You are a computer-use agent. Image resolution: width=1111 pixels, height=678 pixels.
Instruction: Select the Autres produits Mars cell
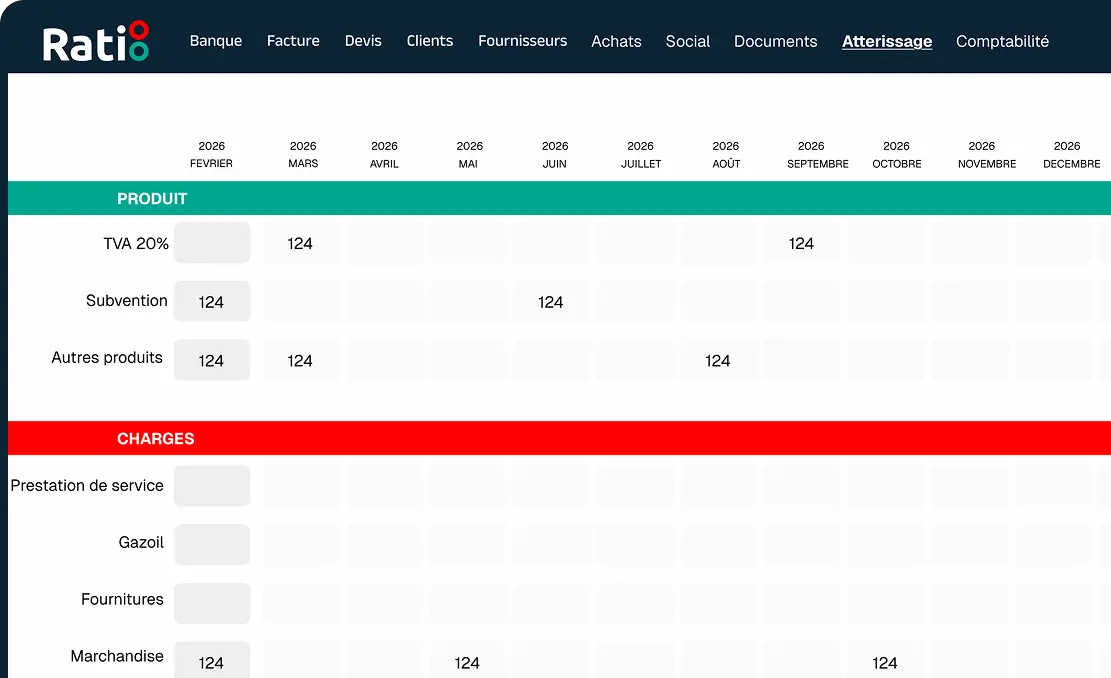[x=301, y=360]
